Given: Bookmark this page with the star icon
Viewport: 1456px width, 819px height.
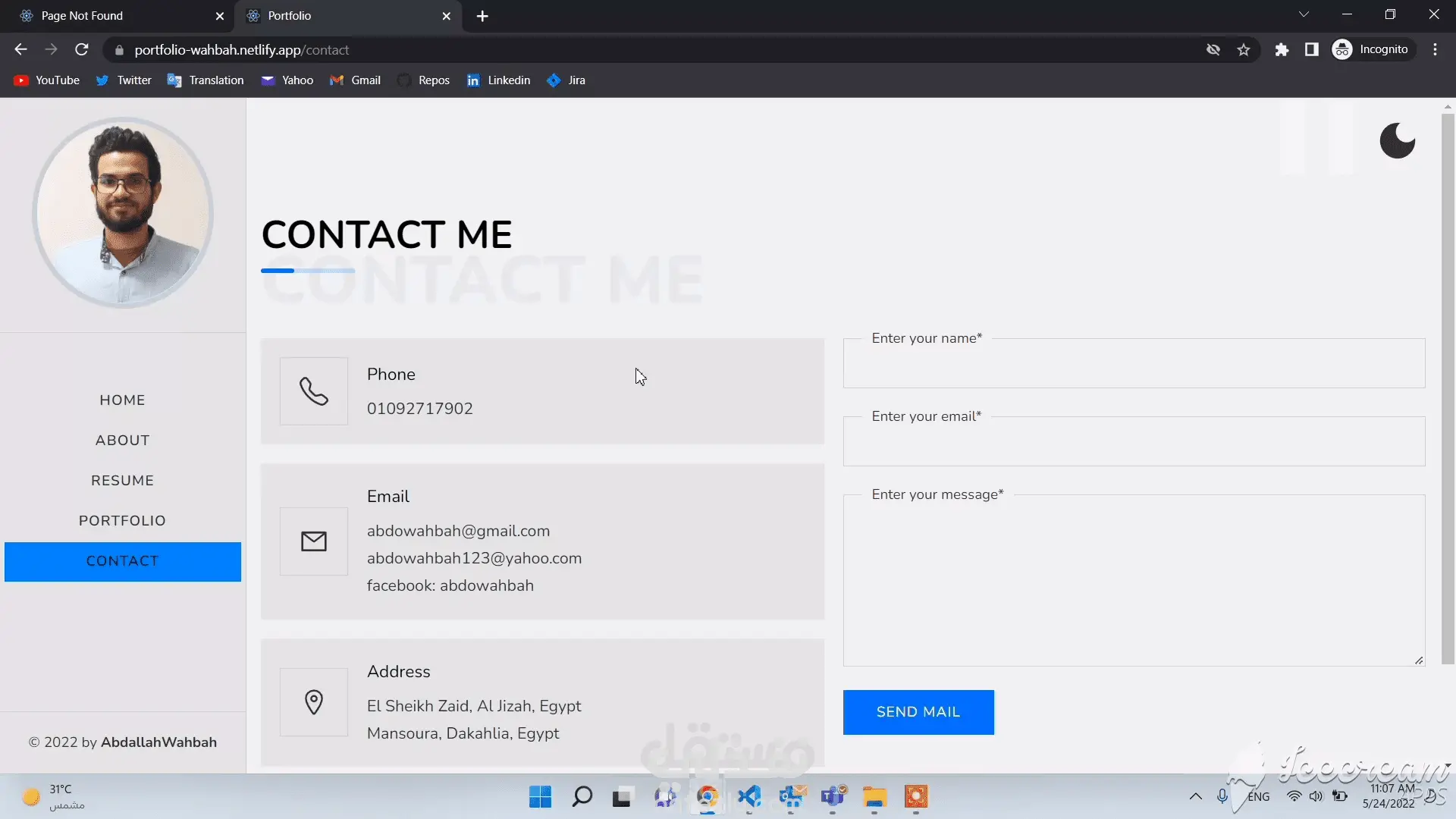Looking at the screenshot, I should pyautogui.click(x=1244, y=50).
